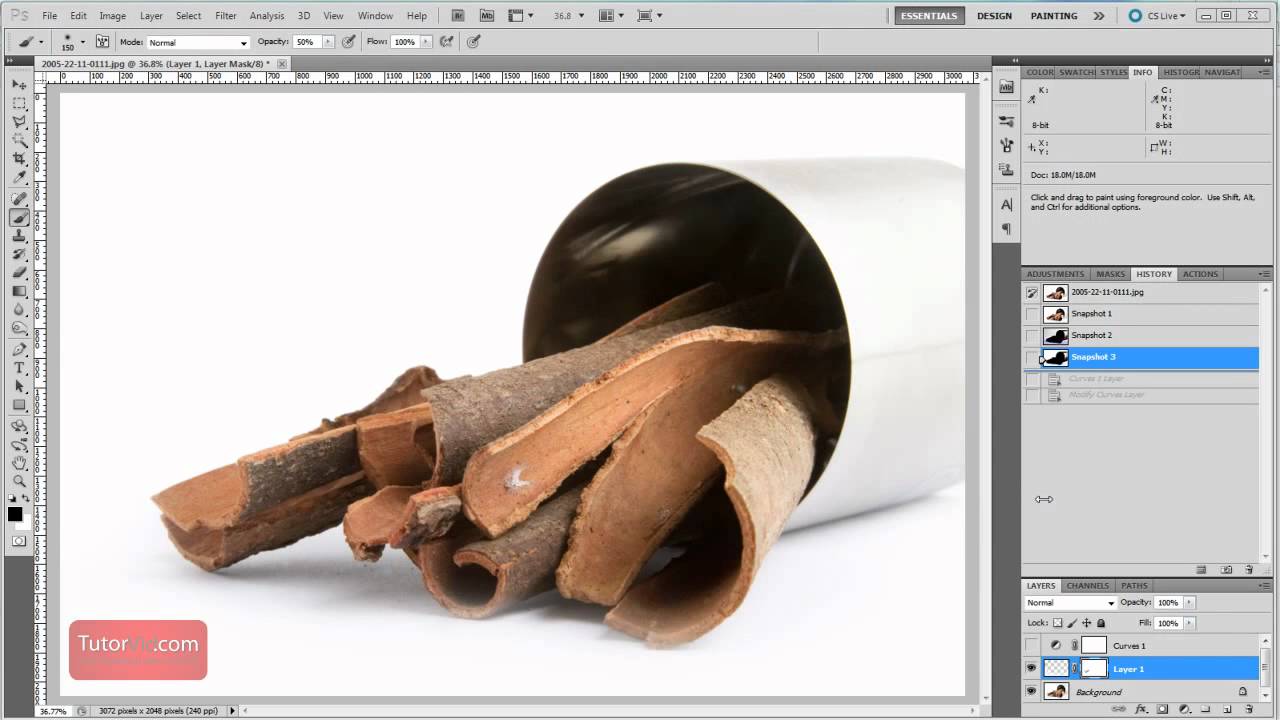Open Flow slider arrow
This screenshot has height=720, width=1280.
(427, 42)
